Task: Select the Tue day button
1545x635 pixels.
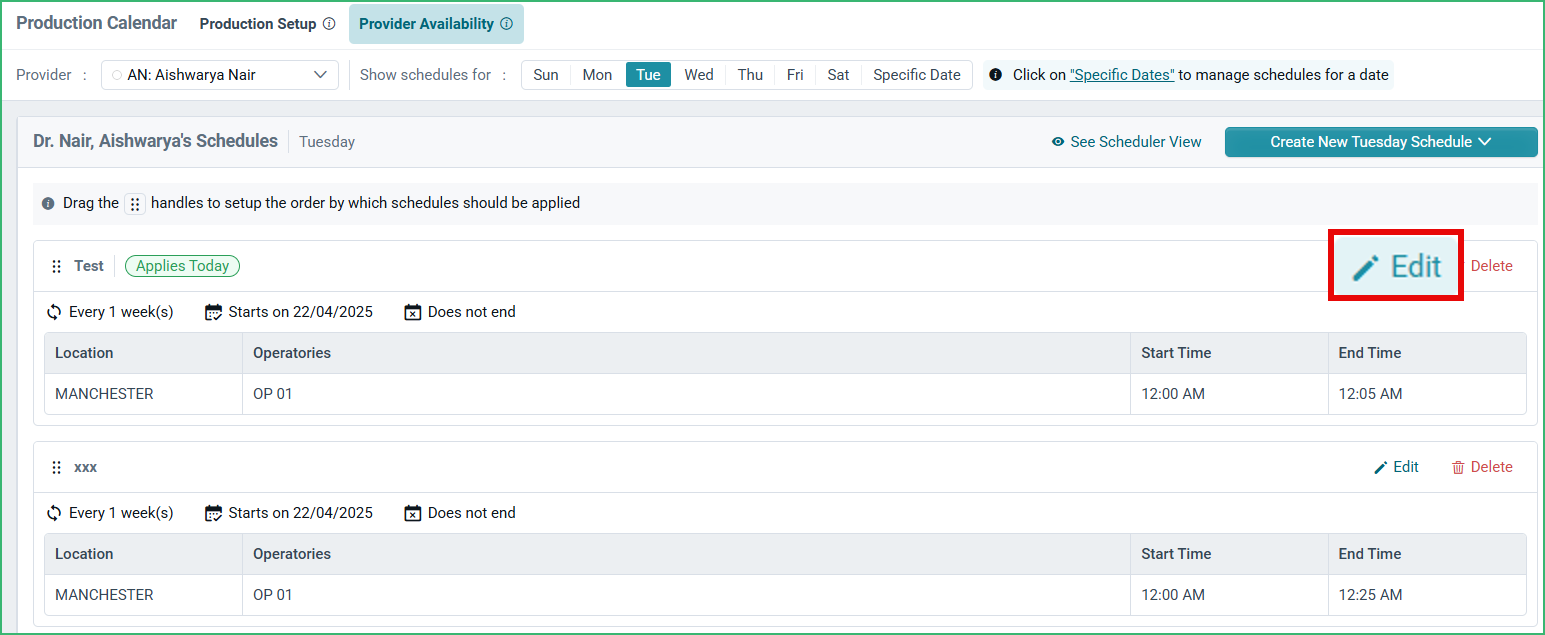Action: coord(648,75)
